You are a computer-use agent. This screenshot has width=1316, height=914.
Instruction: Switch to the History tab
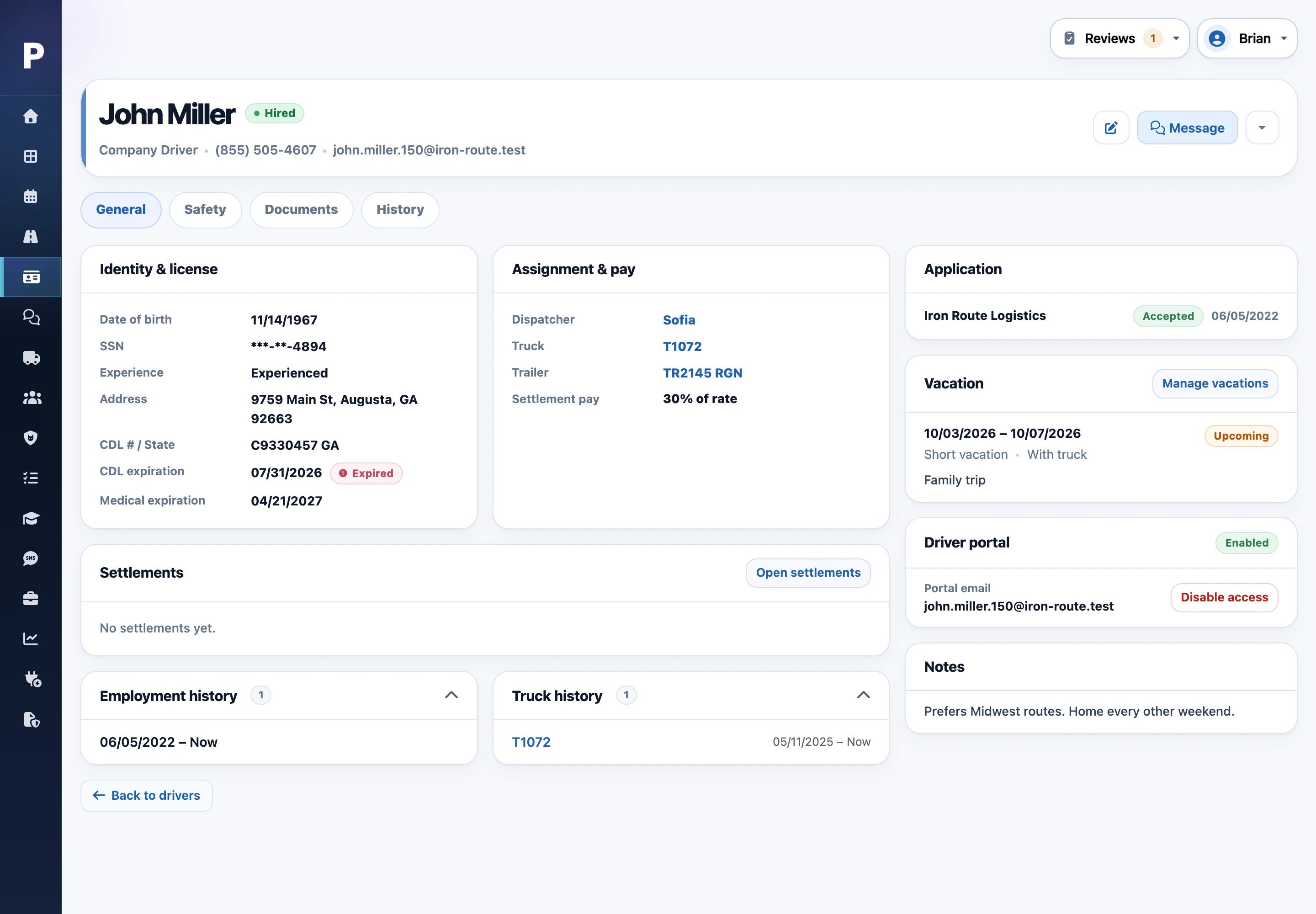pos(400,210)
